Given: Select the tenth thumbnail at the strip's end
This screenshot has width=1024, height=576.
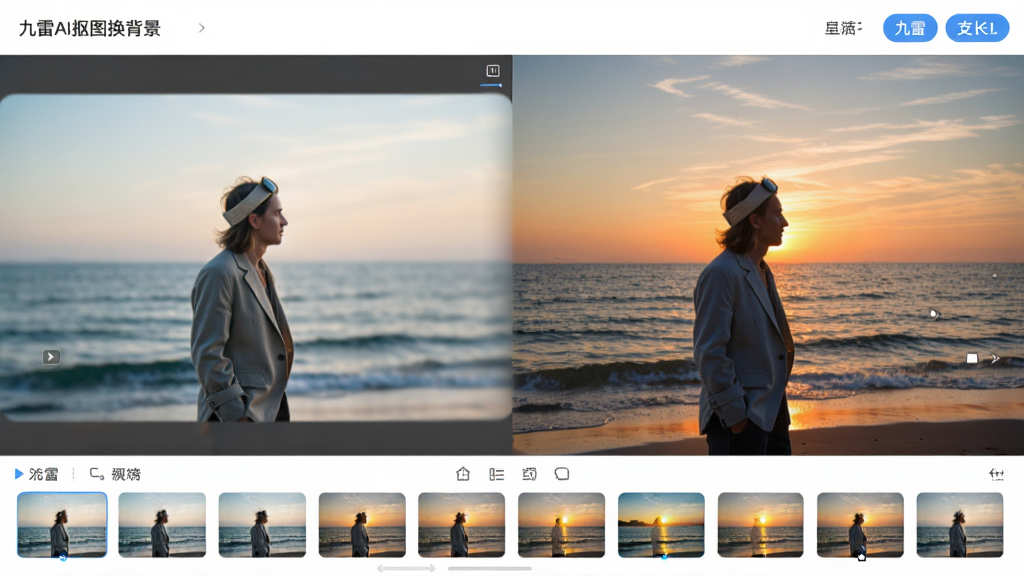Looking at the screenshot, I should tap(959, 525).
